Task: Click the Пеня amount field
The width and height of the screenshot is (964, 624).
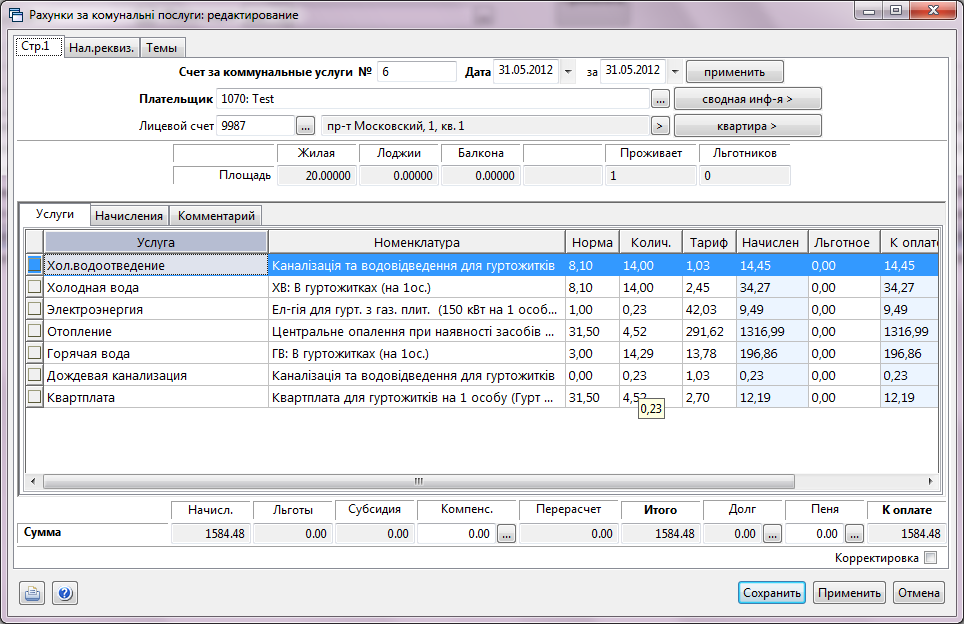Action: click(x=814, y=534)
